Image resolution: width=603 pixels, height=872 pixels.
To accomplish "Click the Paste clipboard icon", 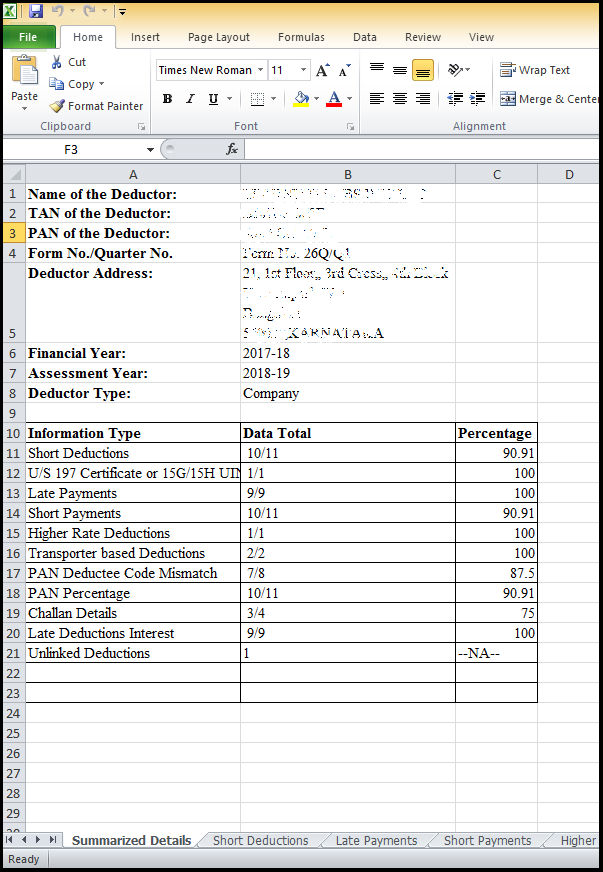I will pos(24,71).
